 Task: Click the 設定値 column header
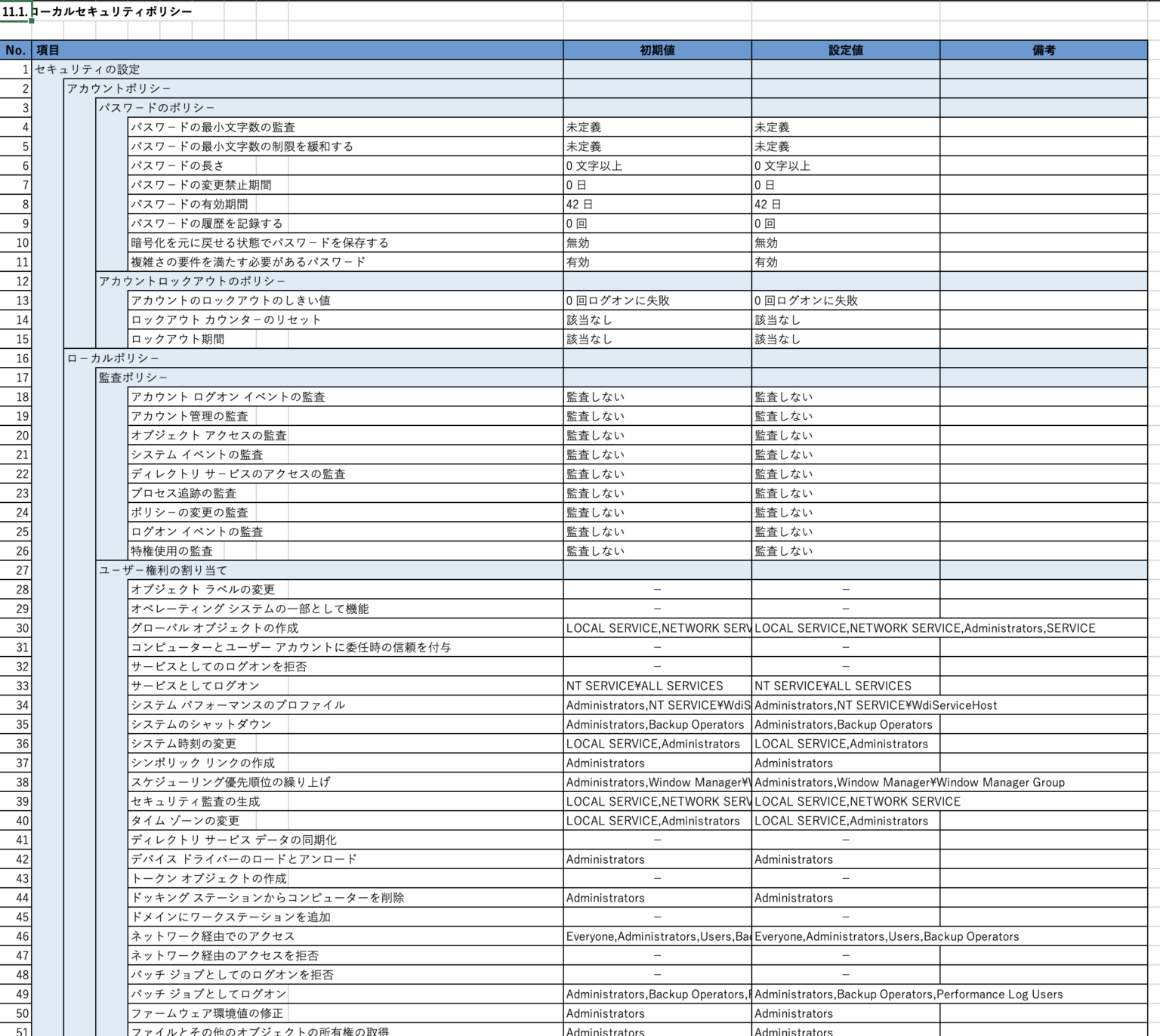pos(845,50)
